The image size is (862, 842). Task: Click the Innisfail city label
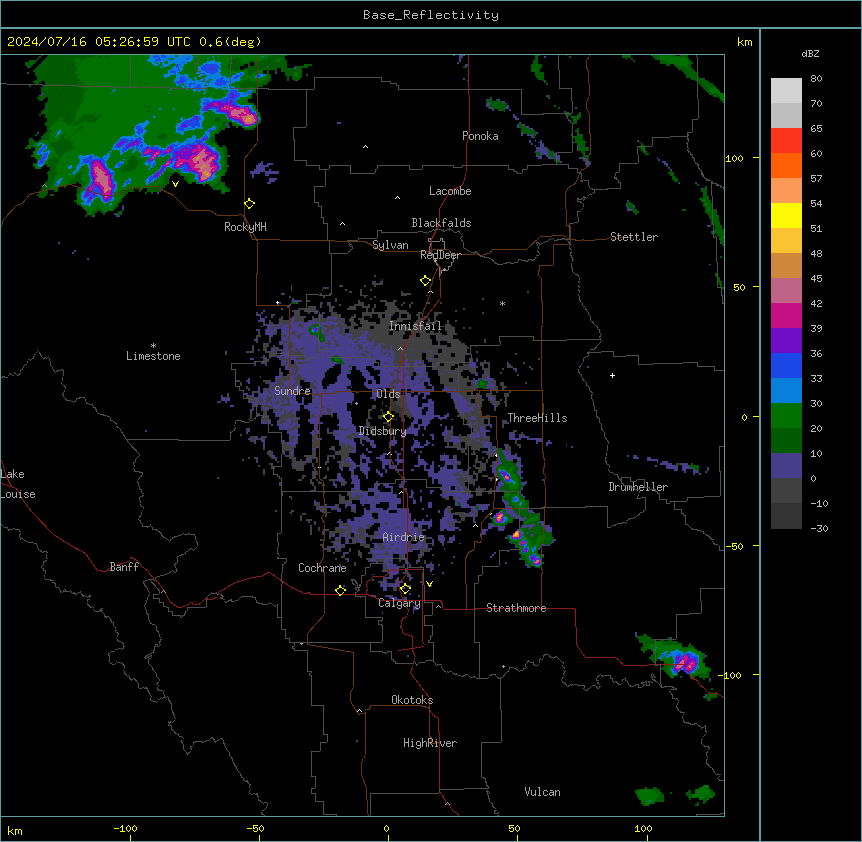[x=415, y=326]
